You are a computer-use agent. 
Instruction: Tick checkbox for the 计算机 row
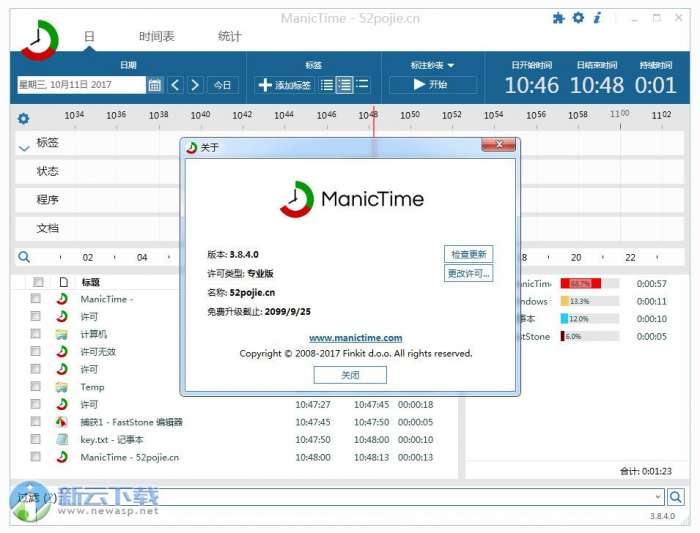click(35, 333)
